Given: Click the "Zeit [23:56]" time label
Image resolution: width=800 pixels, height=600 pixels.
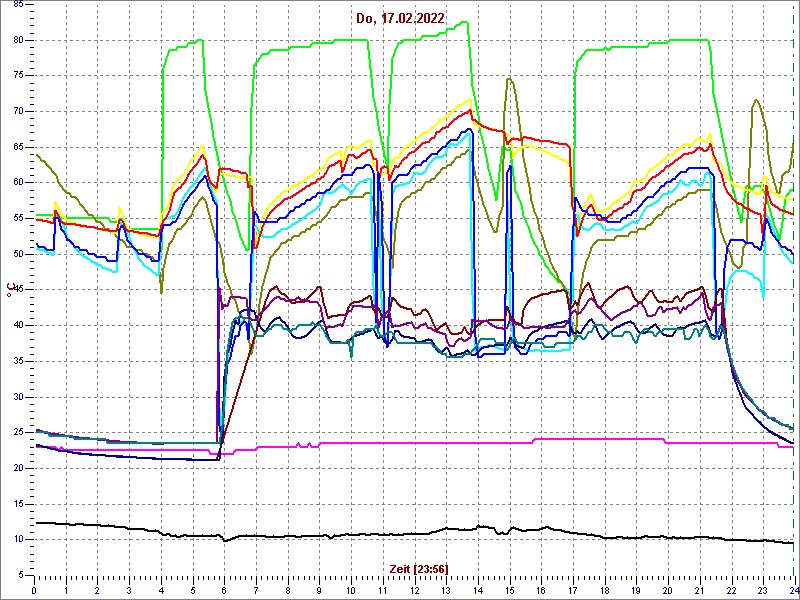Looking at the screenshot, I should pyautogui.click(x=419, y=568).
